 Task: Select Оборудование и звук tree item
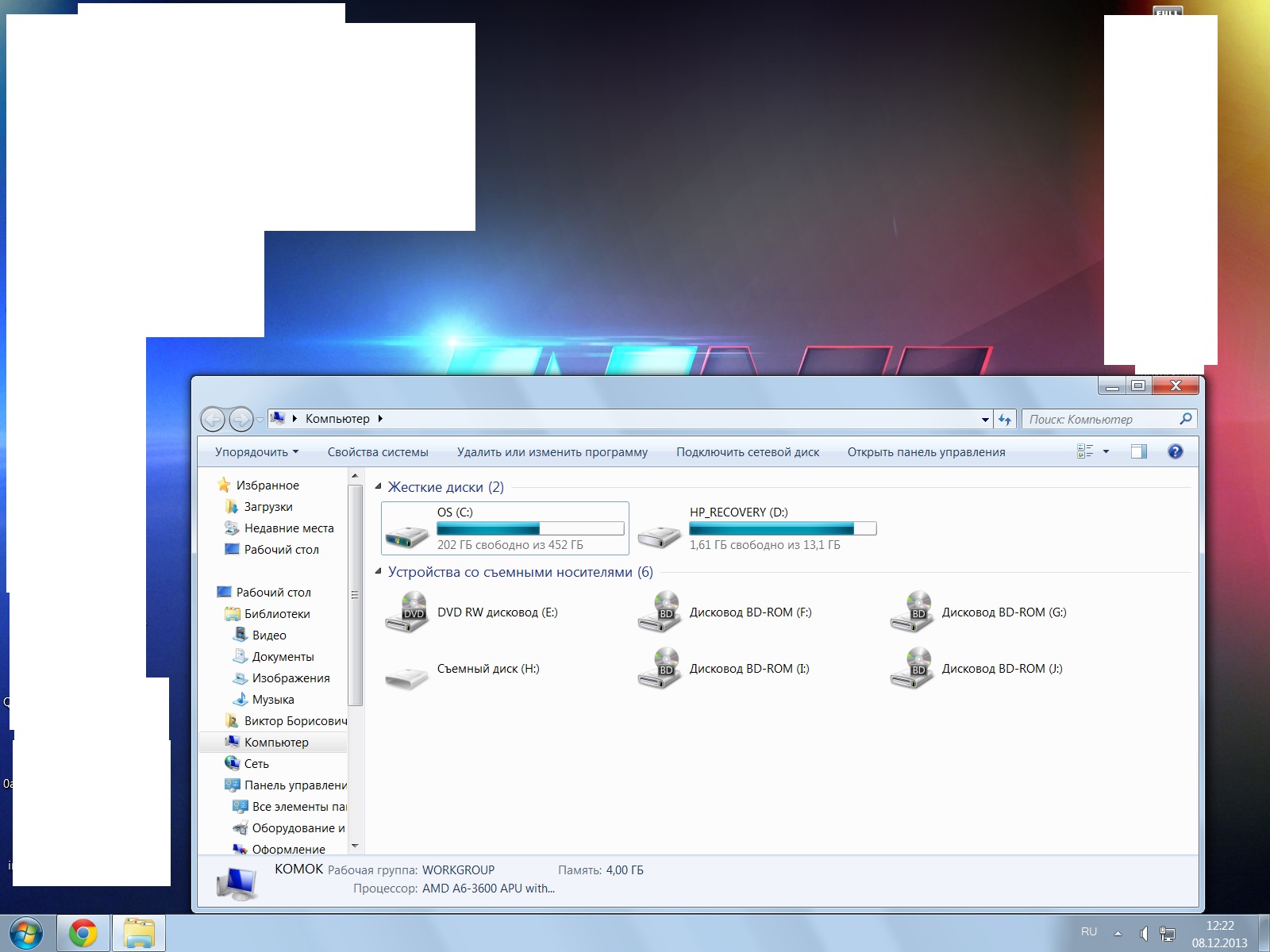click(x=298, y=828)
